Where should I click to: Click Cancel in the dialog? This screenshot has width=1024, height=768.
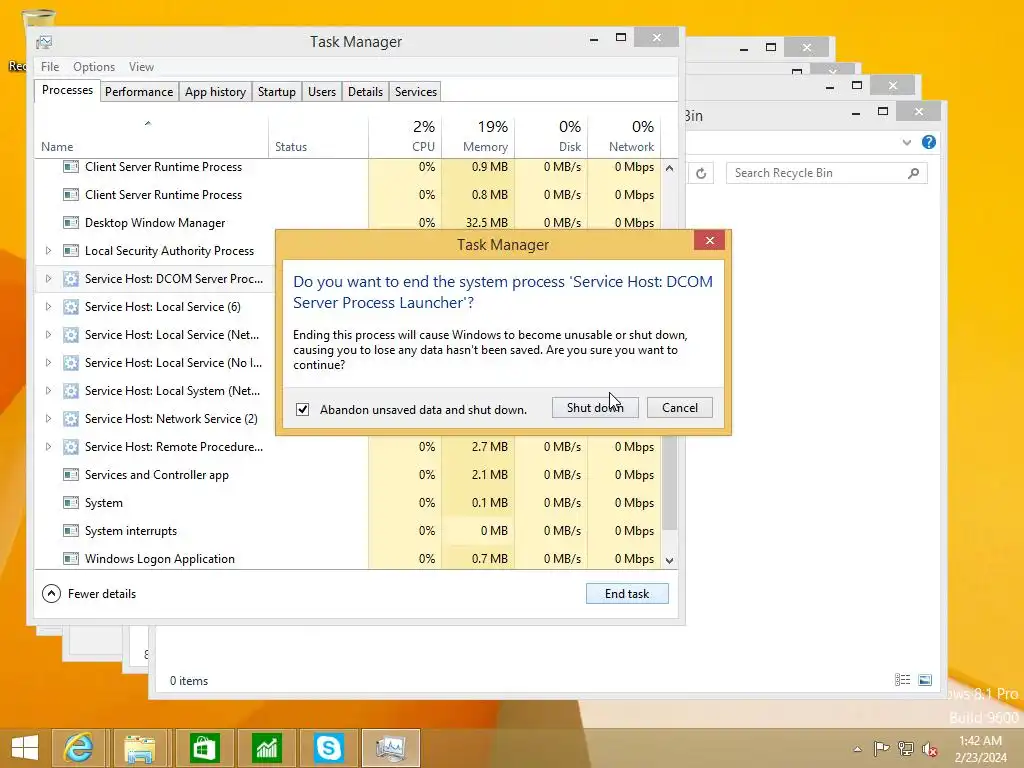tap(680, 408)
